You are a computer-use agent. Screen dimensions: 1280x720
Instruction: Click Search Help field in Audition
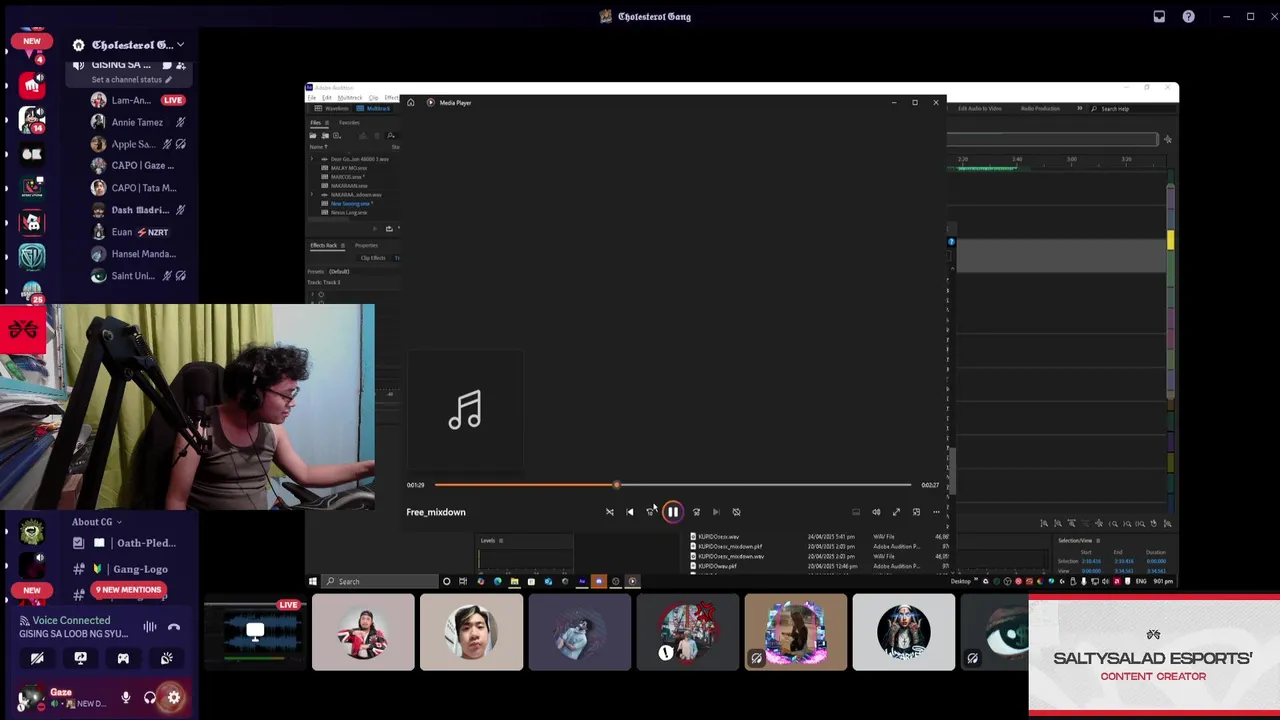click(x=1130, y=108)
